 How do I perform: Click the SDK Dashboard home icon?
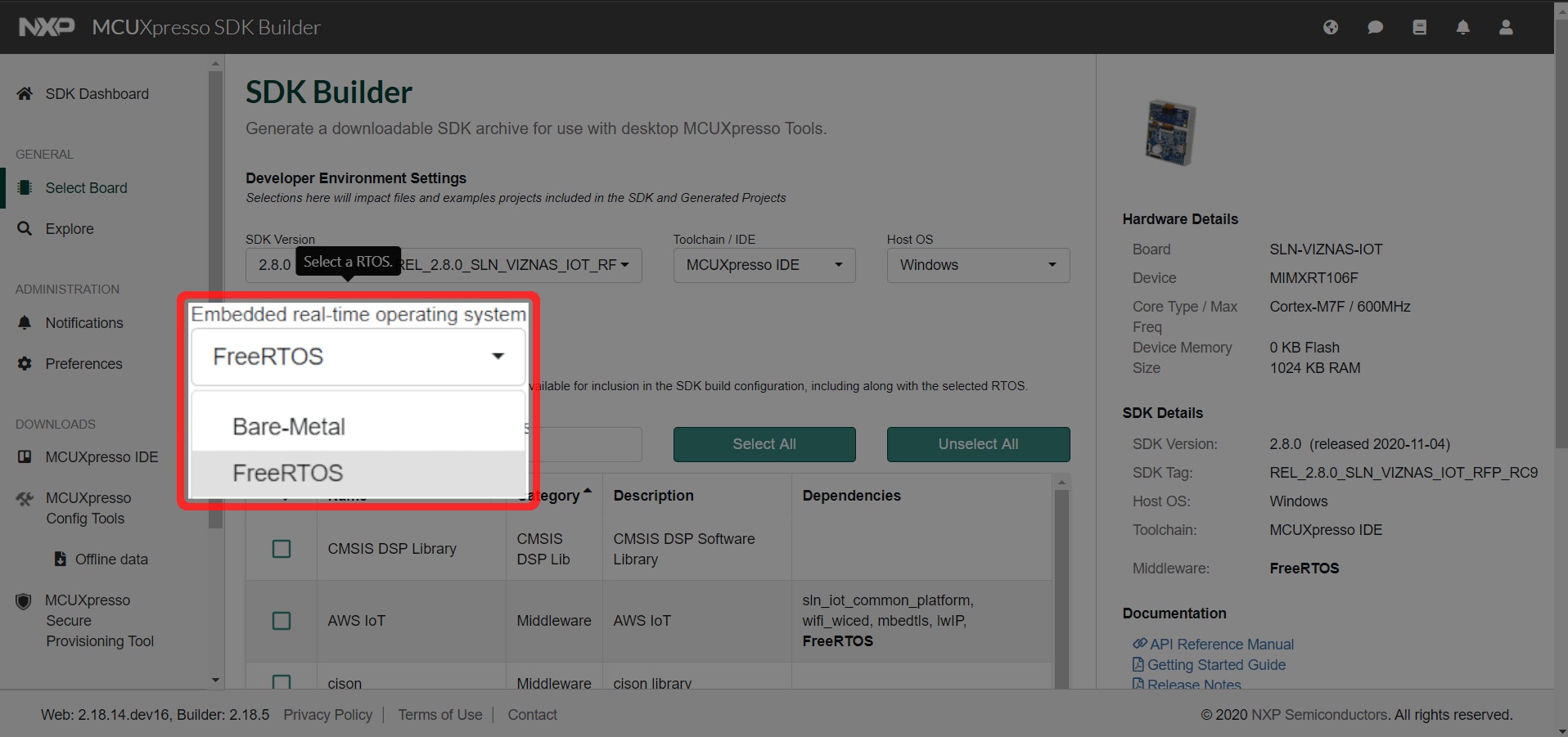25,94
